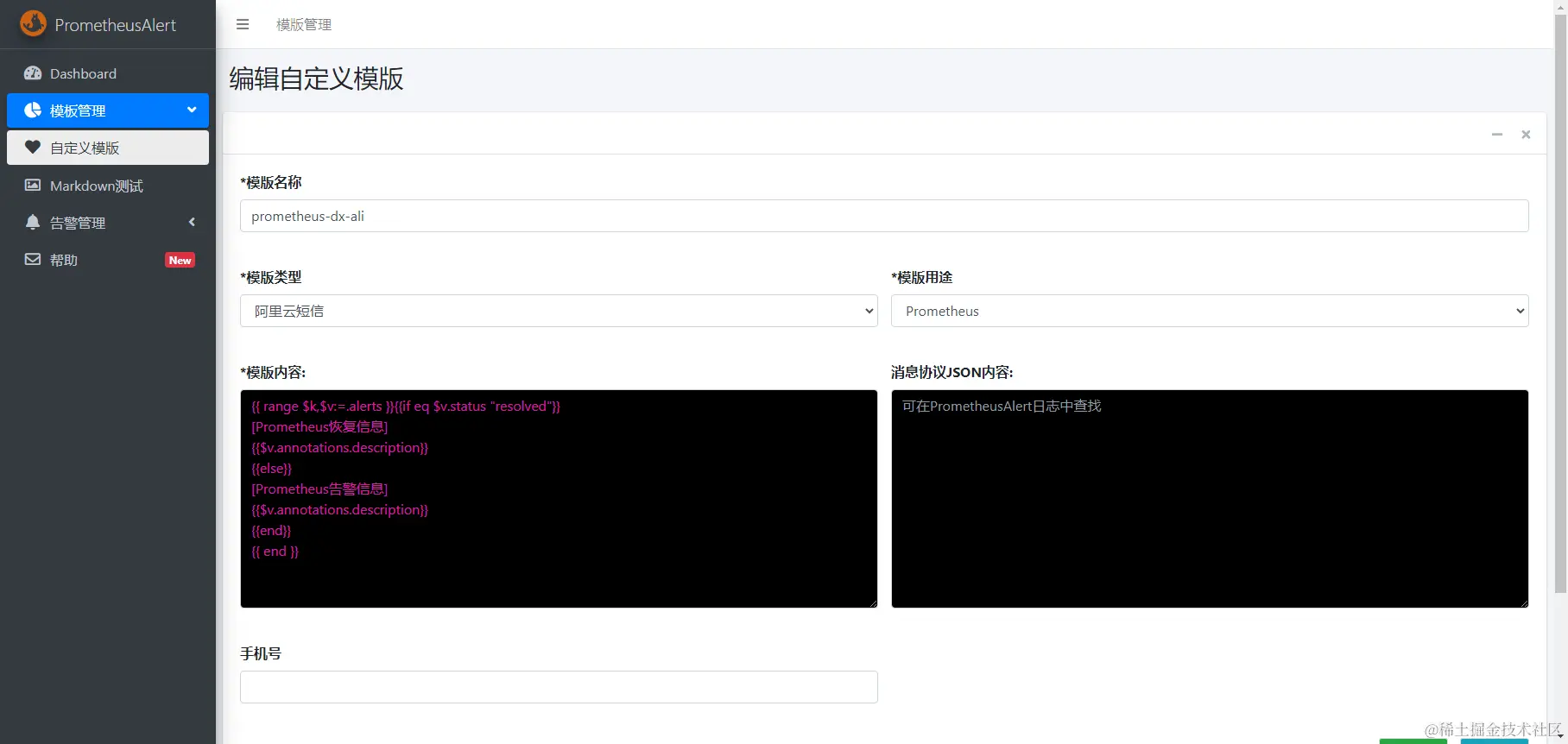Open the 模版类型 dropdown showing 阿里云短信

559,311
